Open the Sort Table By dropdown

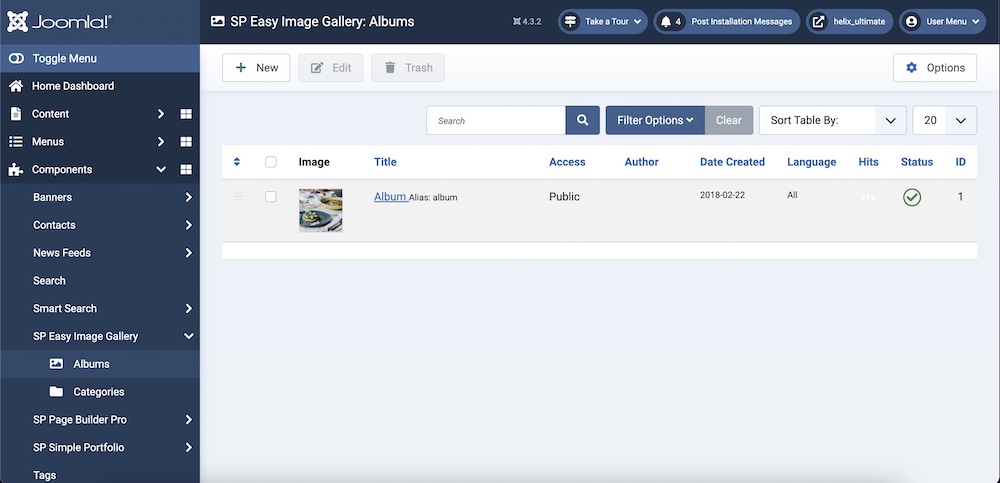coord(832,120)
